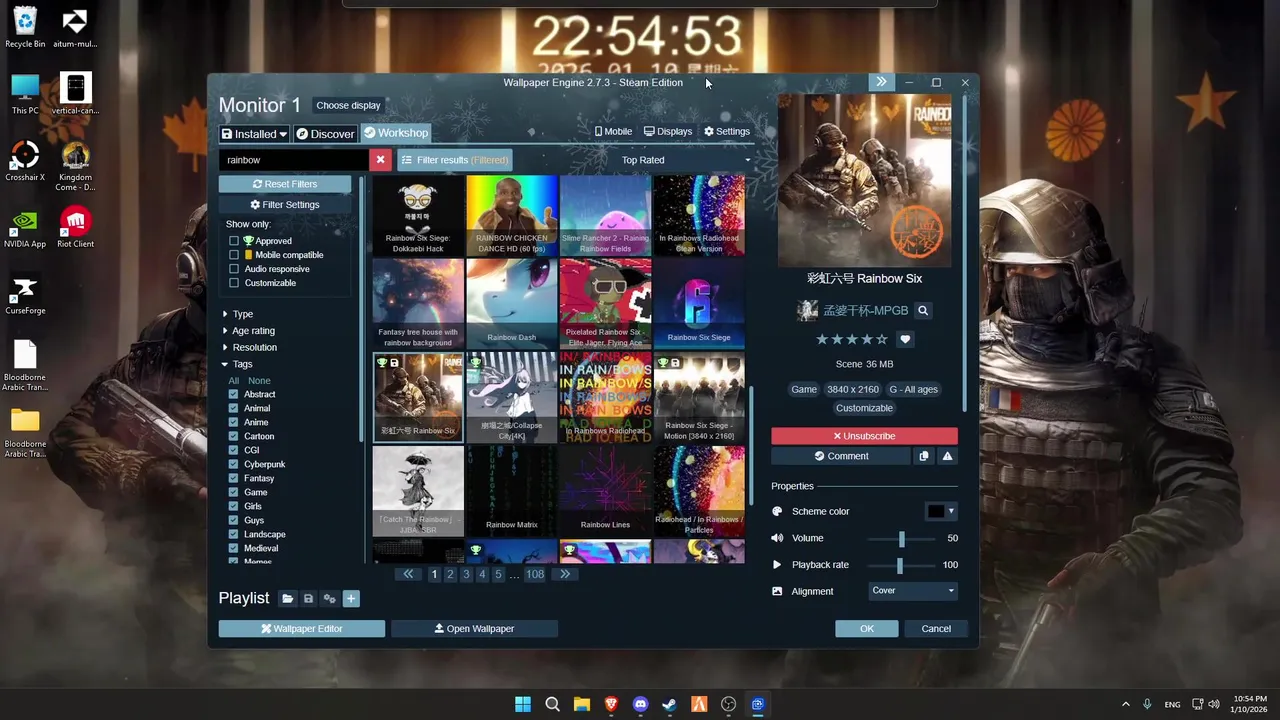The height and width of the screenshot is (720, 1280).
Task: Clear the search with the red X
Action: tap(380, 160)
